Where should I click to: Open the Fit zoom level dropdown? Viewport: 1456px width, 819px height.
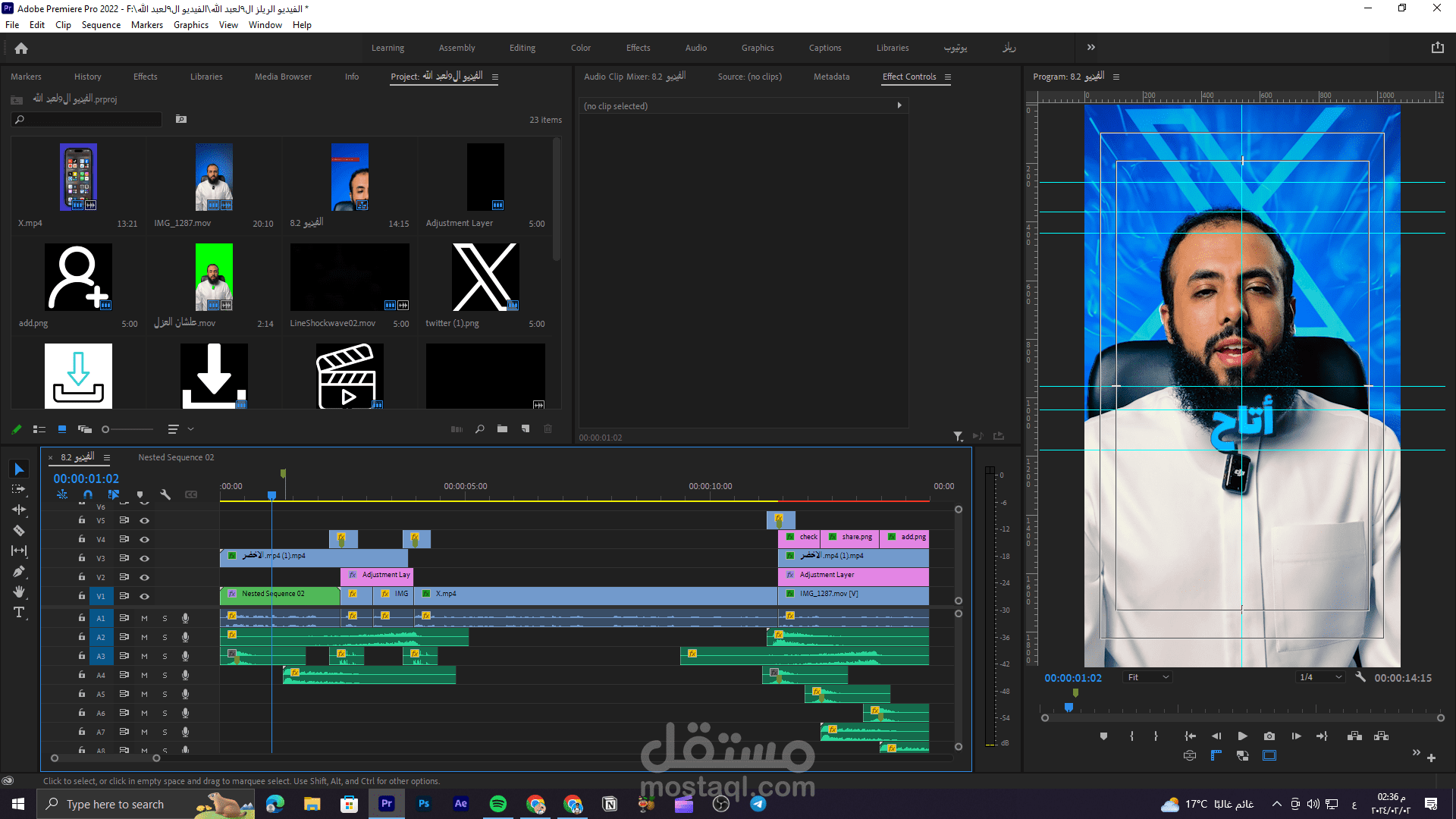[x=1148, y=677]
